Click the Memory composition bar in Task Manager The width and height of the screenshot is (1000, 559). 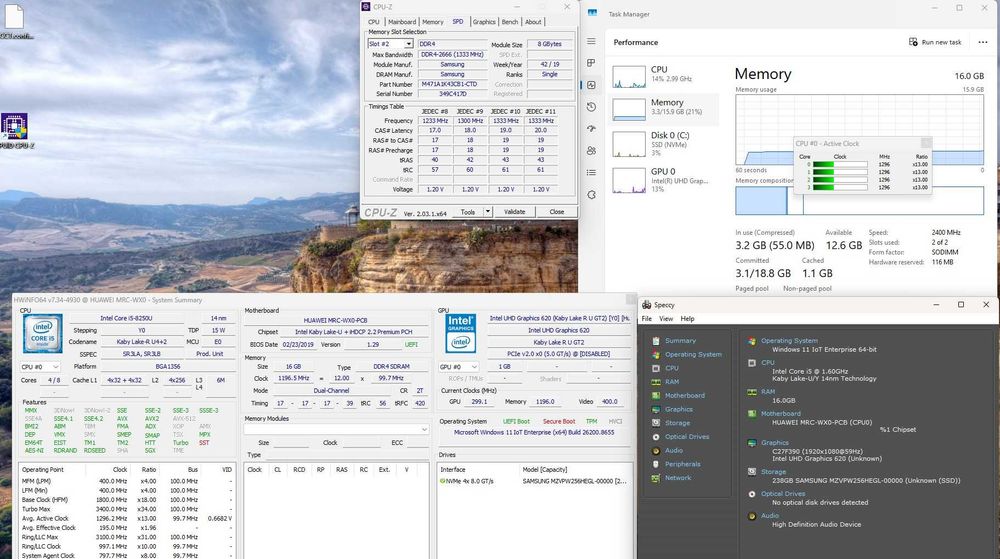859,201
